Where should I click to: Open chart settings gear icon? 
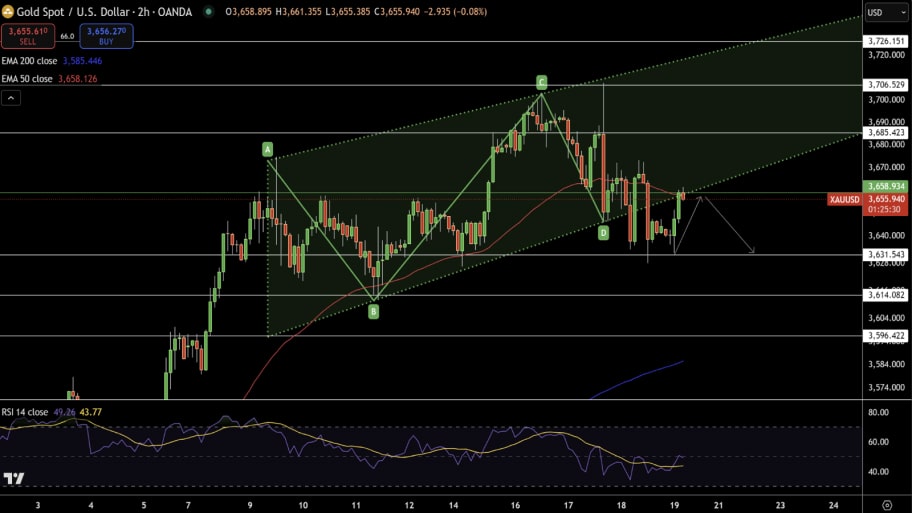pos(887,505)
